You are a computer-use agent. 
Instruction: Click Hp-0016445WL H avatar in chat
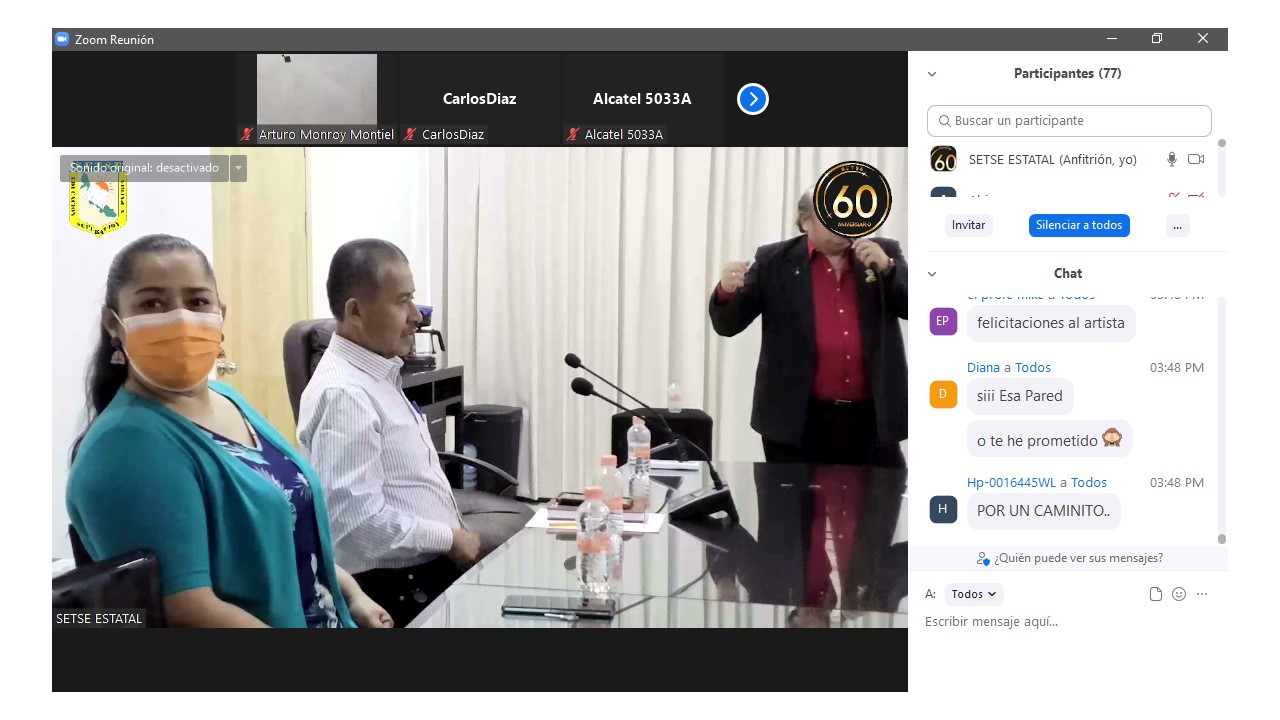coord(943,509)
